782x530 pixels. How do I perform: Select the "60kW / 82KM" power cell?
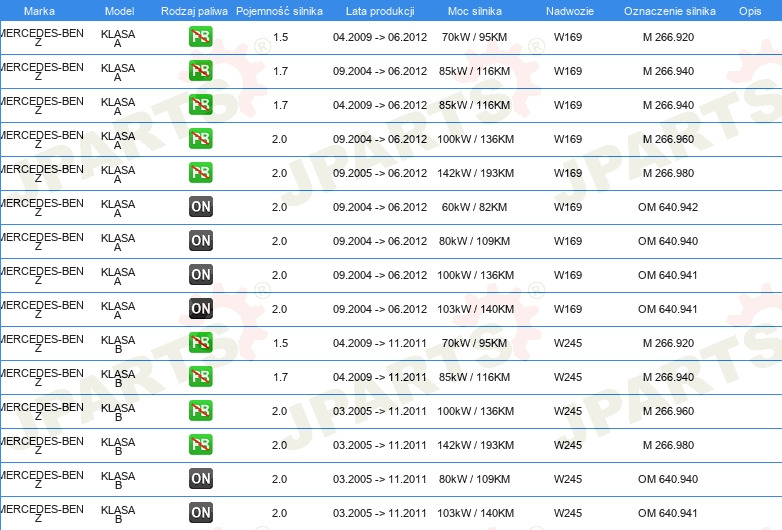tap(474, 207)
